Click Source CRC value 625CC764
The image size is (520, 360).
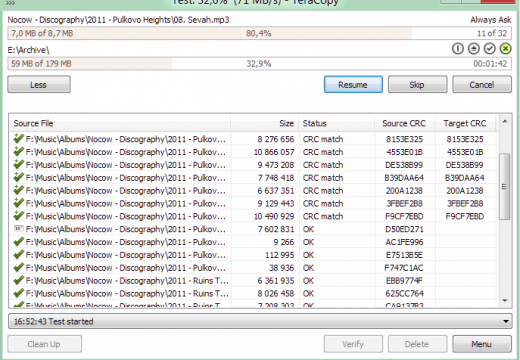pyautogui.click(x=404, y=294)
